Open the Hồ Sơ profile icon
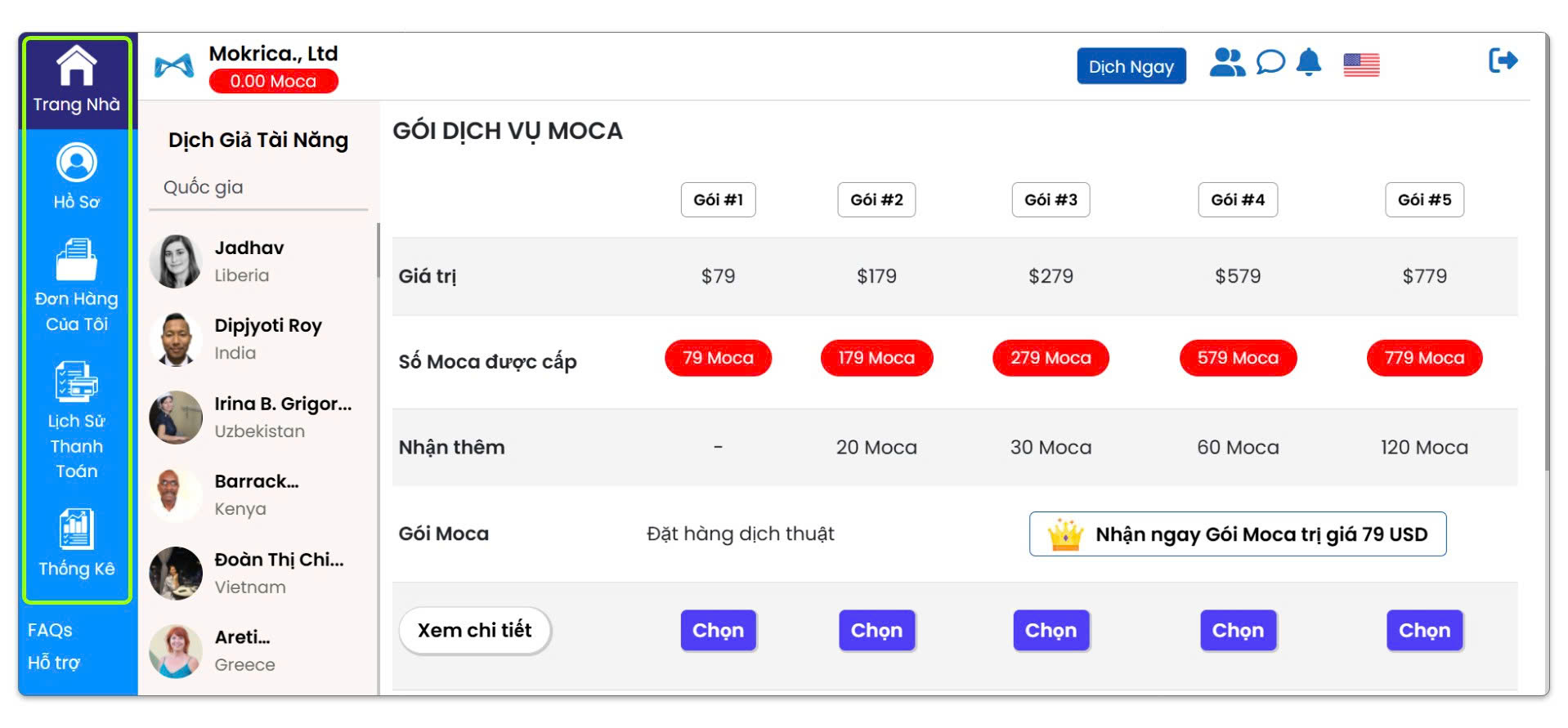 (76, 163)
